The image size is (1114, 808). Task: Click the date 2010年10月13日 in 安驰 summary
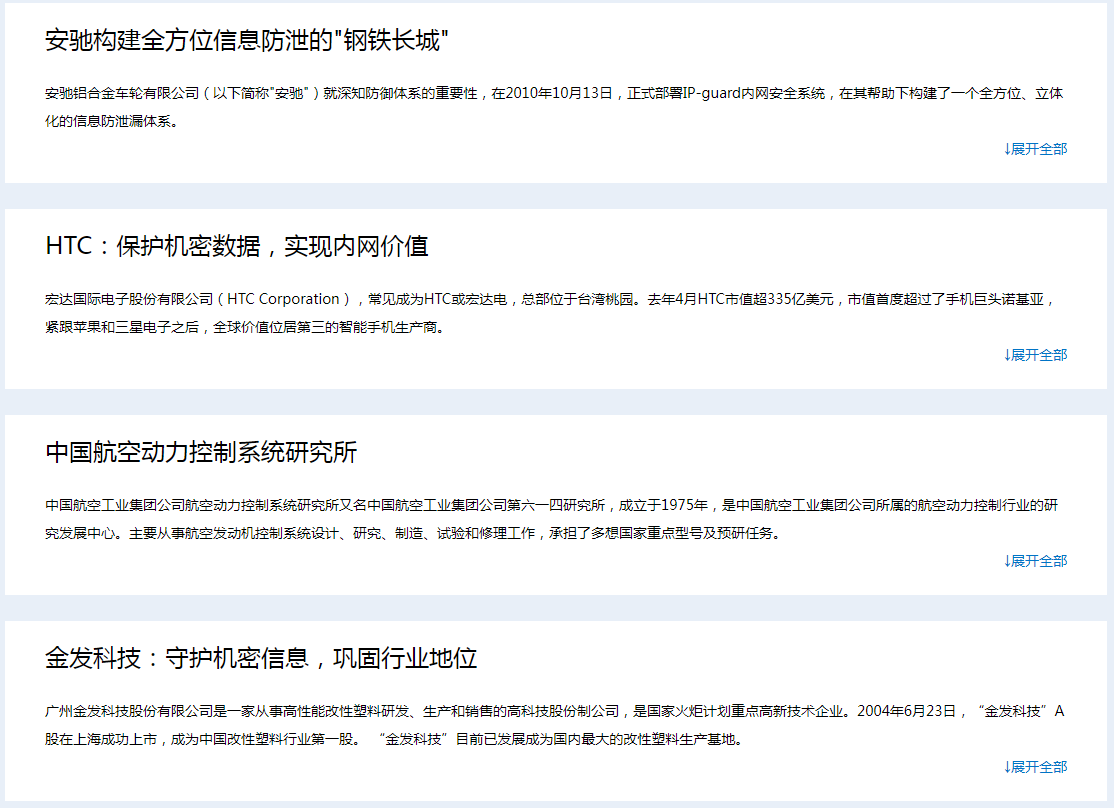[558, 93]
